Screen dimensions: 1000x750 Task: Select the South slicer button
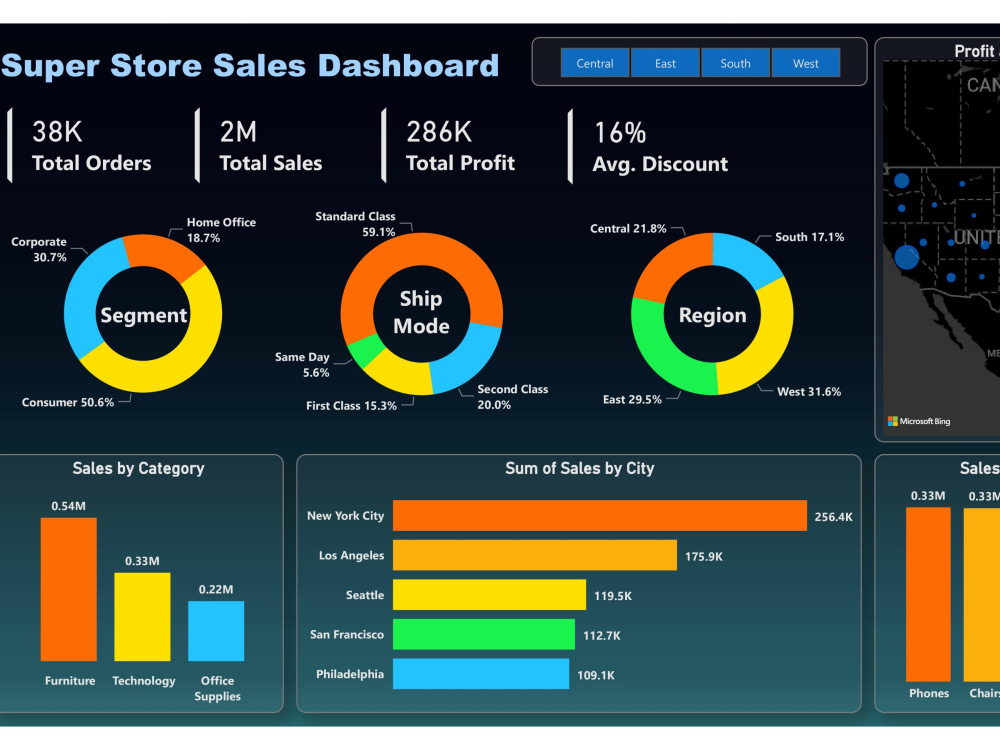point(736,62)
